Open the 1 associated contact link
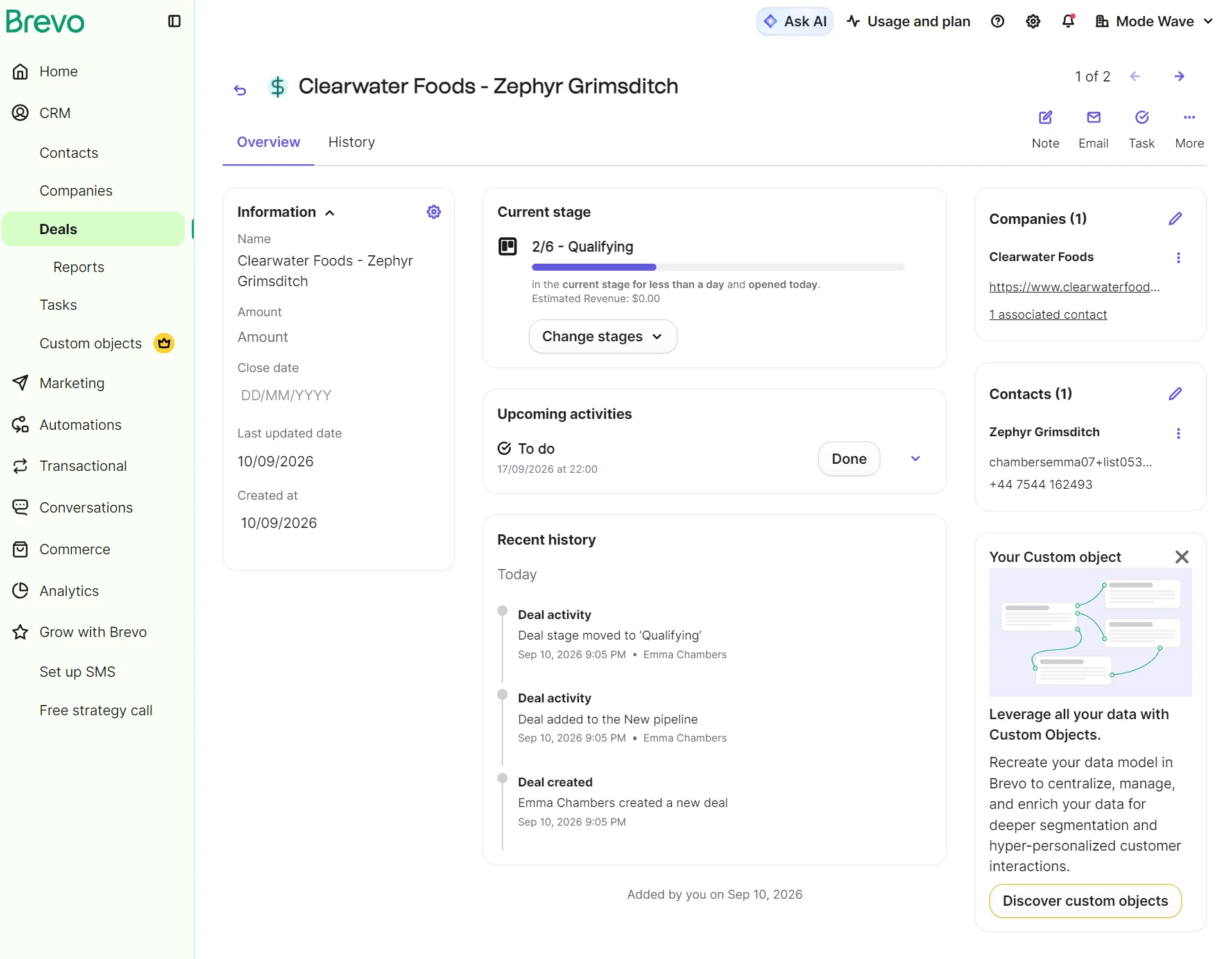Screen dimensions: 1232x959 (x=1048, y=314)
